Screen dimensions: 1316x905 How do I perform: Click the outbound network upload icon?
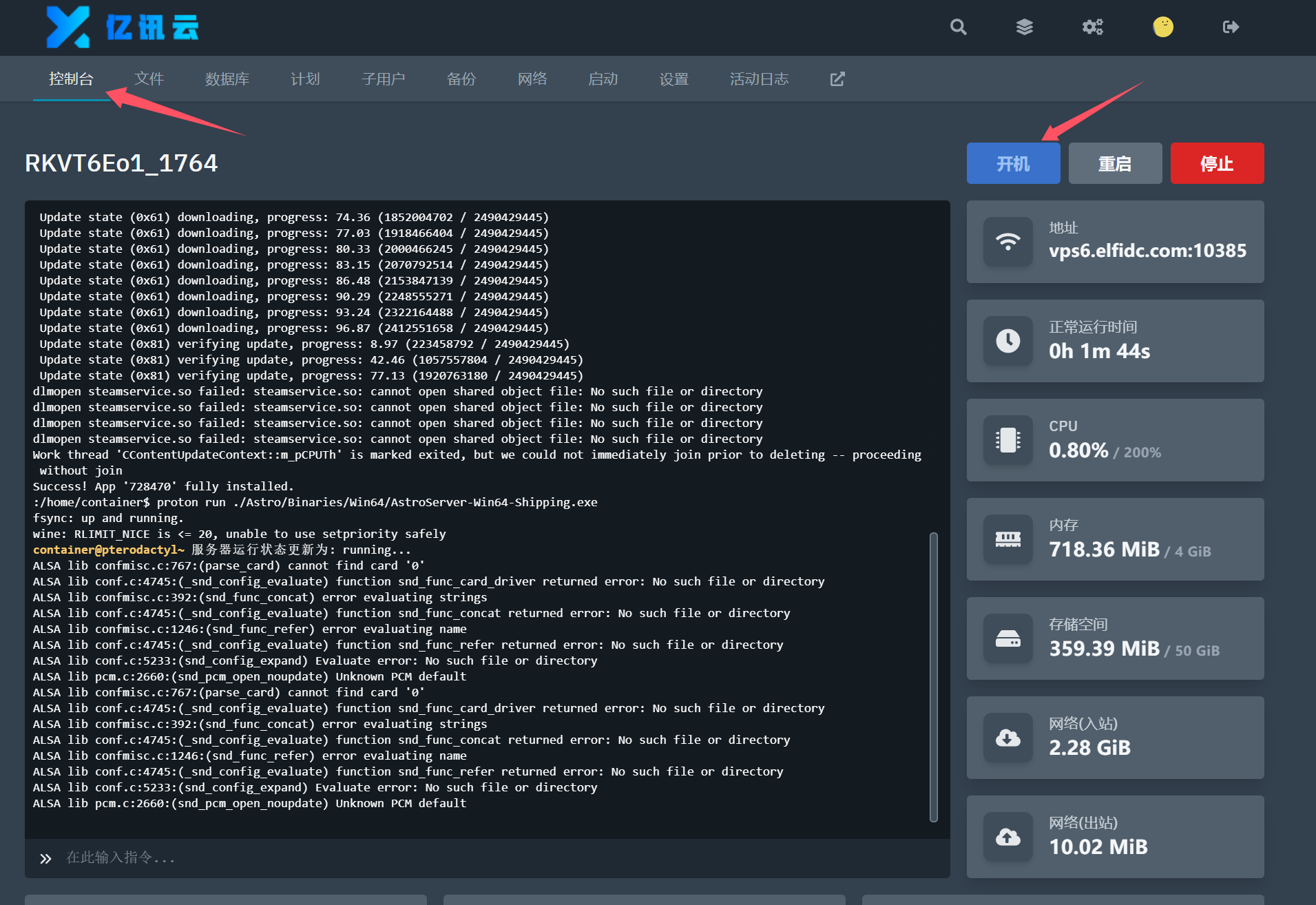coord(1007,837)
